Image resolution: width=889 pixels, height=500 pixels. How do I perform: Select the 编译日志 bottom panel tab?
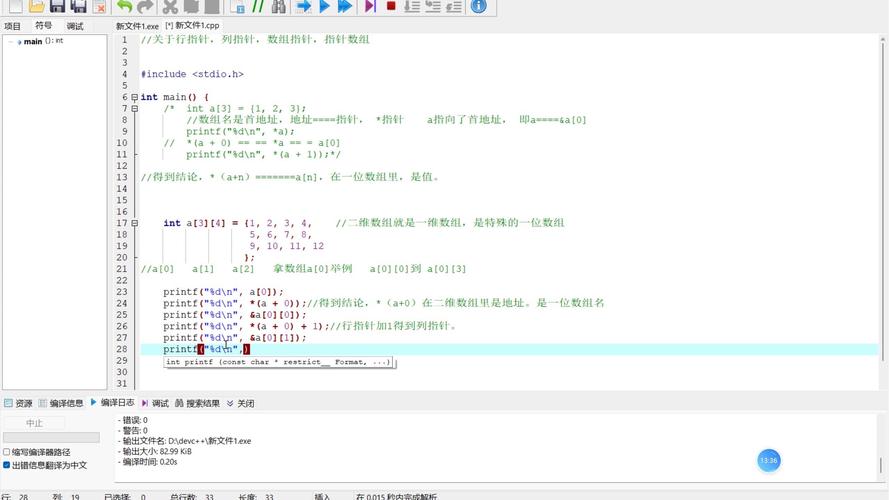pos(112,402)
